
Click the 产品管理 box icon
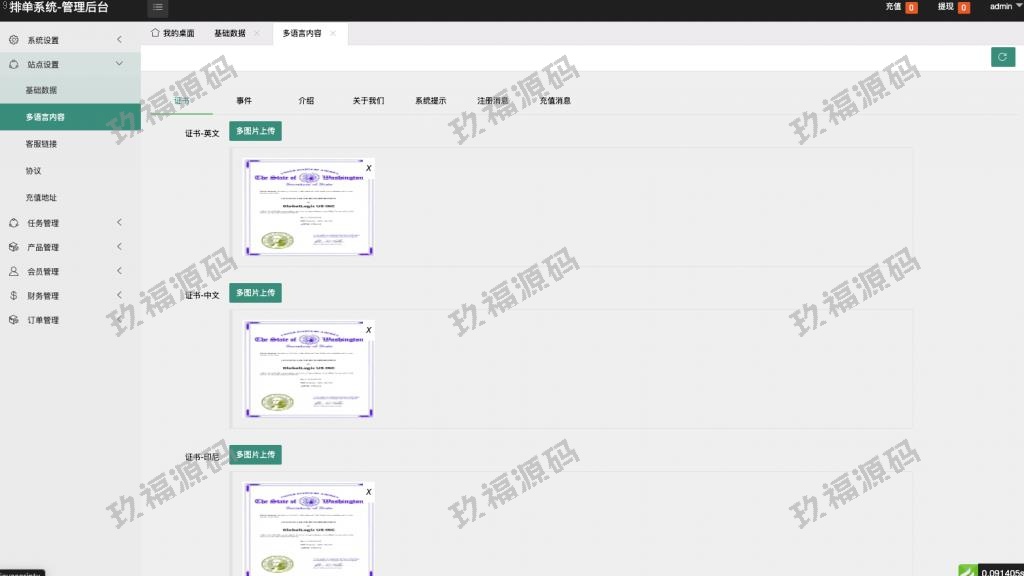(x=13, y=247)
